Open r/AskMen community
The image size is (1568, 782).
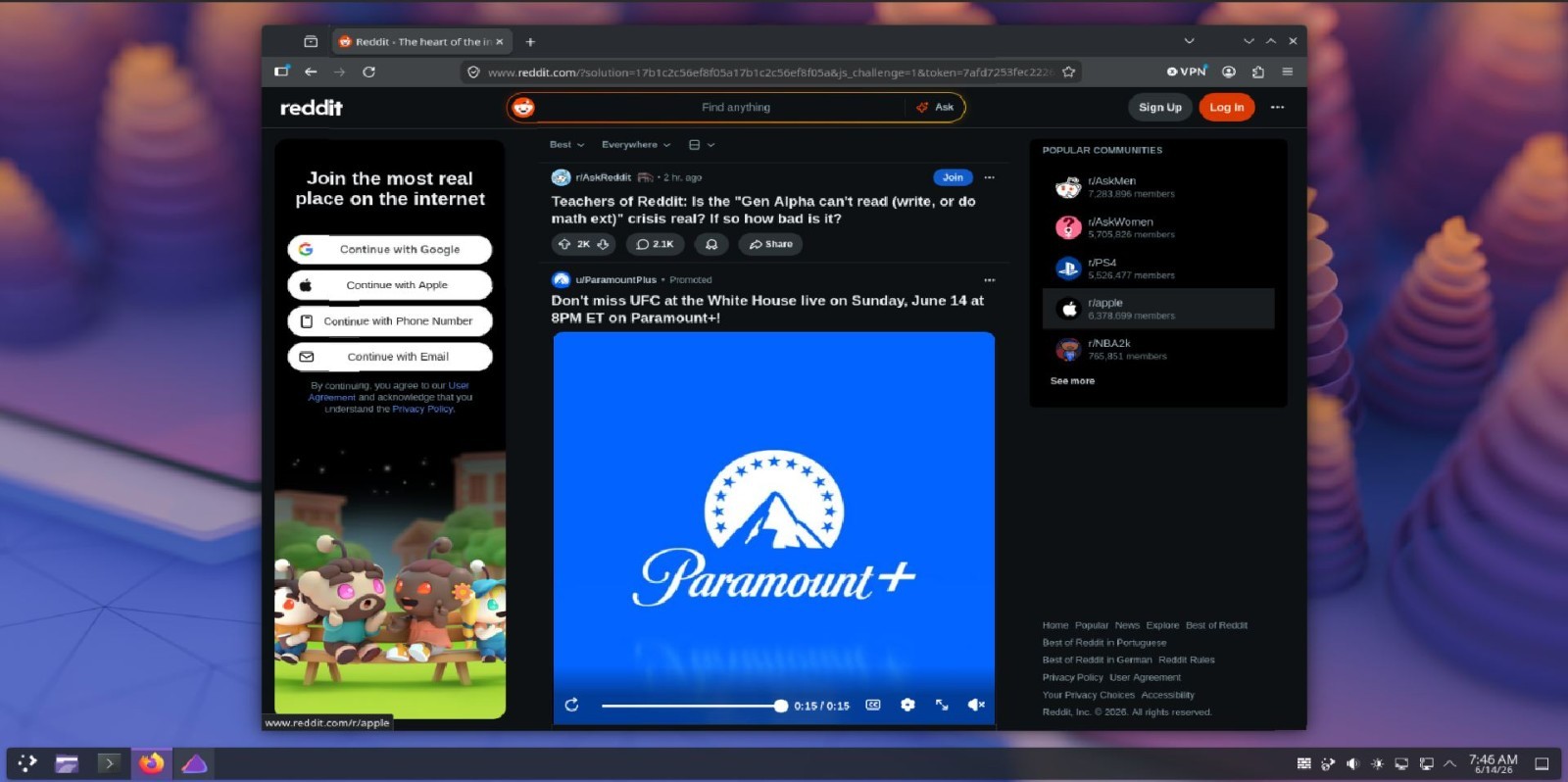pos(1158,187)
